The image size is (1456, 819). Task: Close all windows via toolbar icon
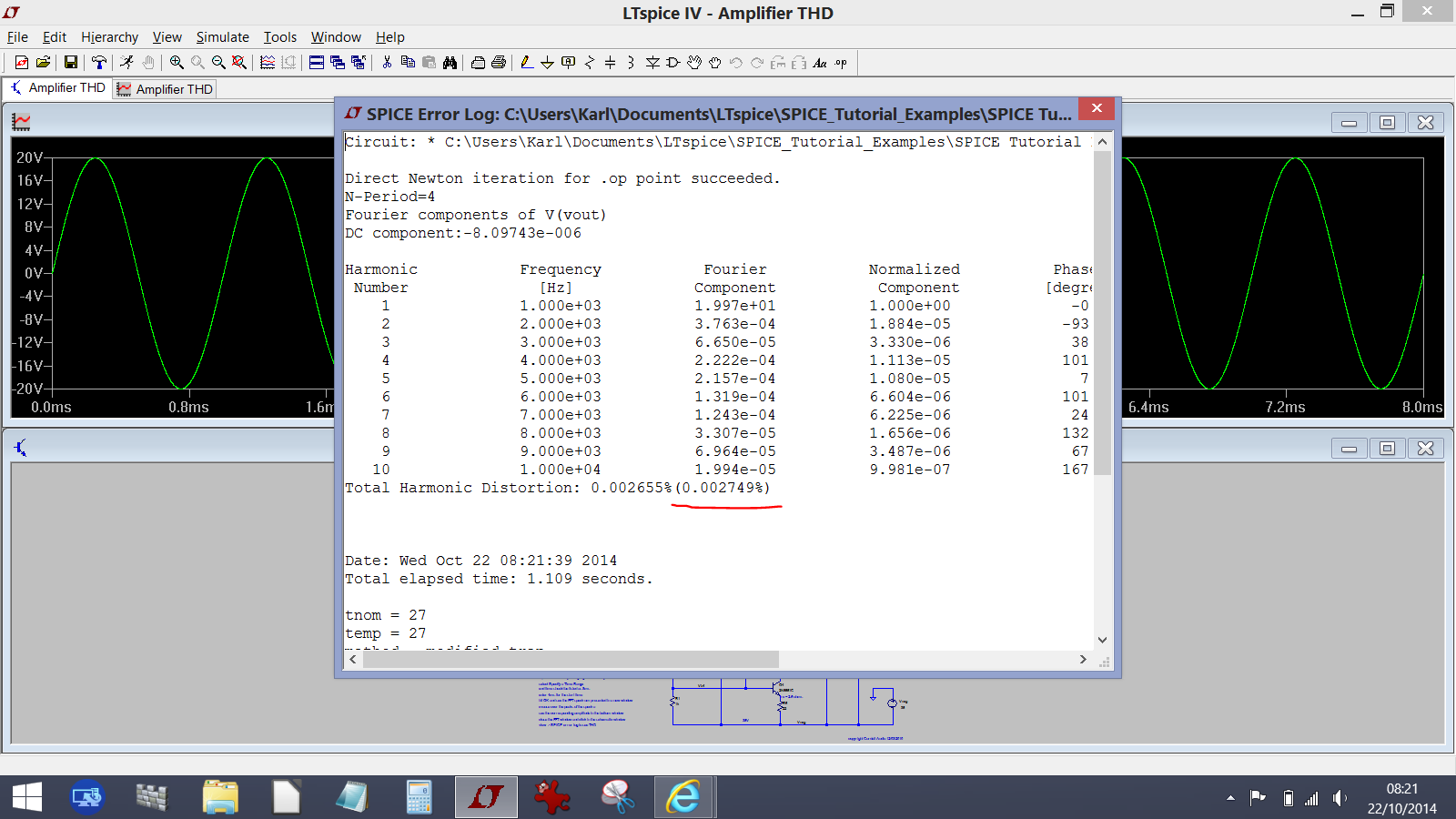pyautogui.click(x=359, y=62)
